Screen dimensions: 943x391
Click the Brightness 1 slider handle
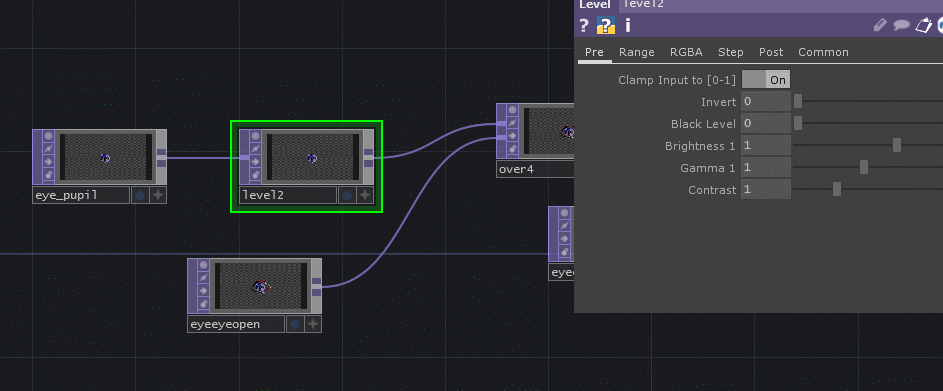(897, 145)
